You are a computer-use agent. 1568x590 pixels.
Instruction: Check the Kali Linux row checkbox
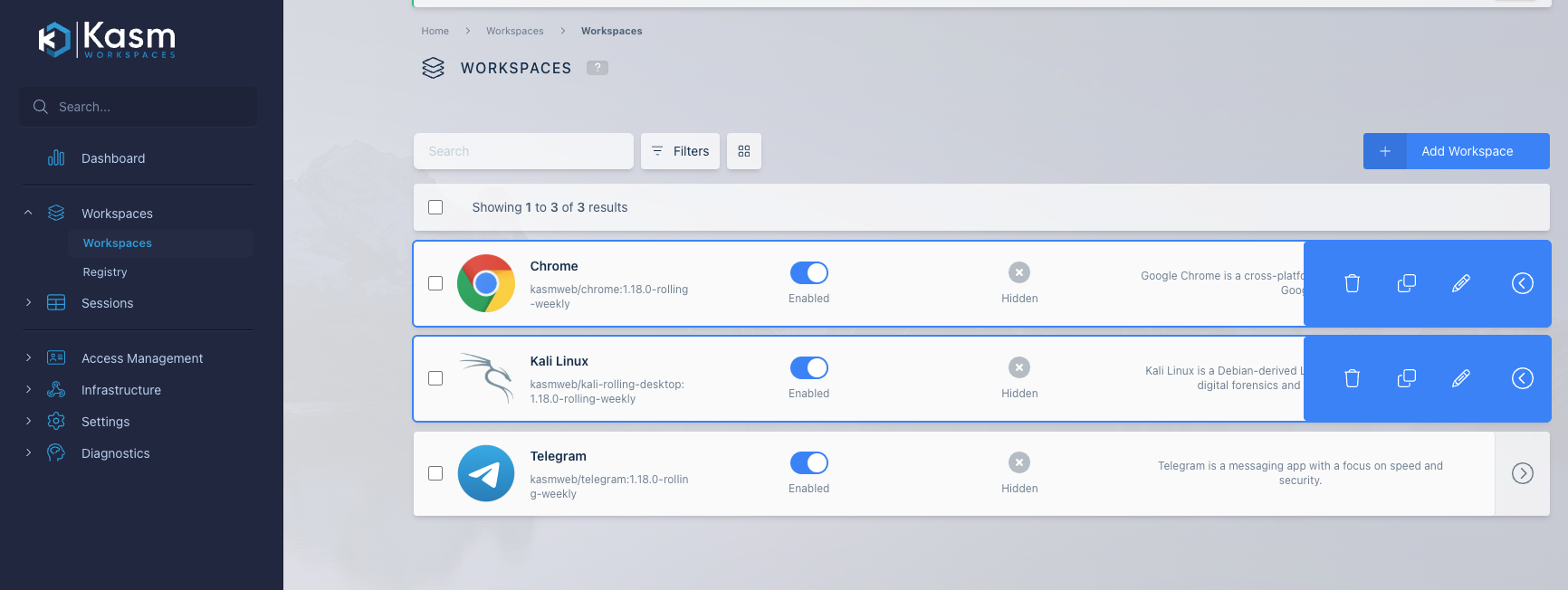tap(435, 378)
